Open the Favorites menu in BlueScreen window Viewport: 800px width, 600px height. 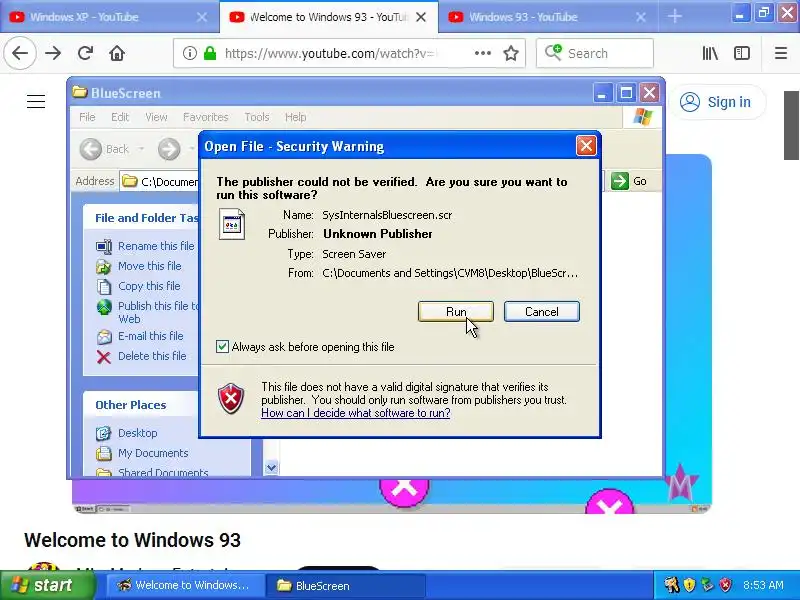coord(206,117)
